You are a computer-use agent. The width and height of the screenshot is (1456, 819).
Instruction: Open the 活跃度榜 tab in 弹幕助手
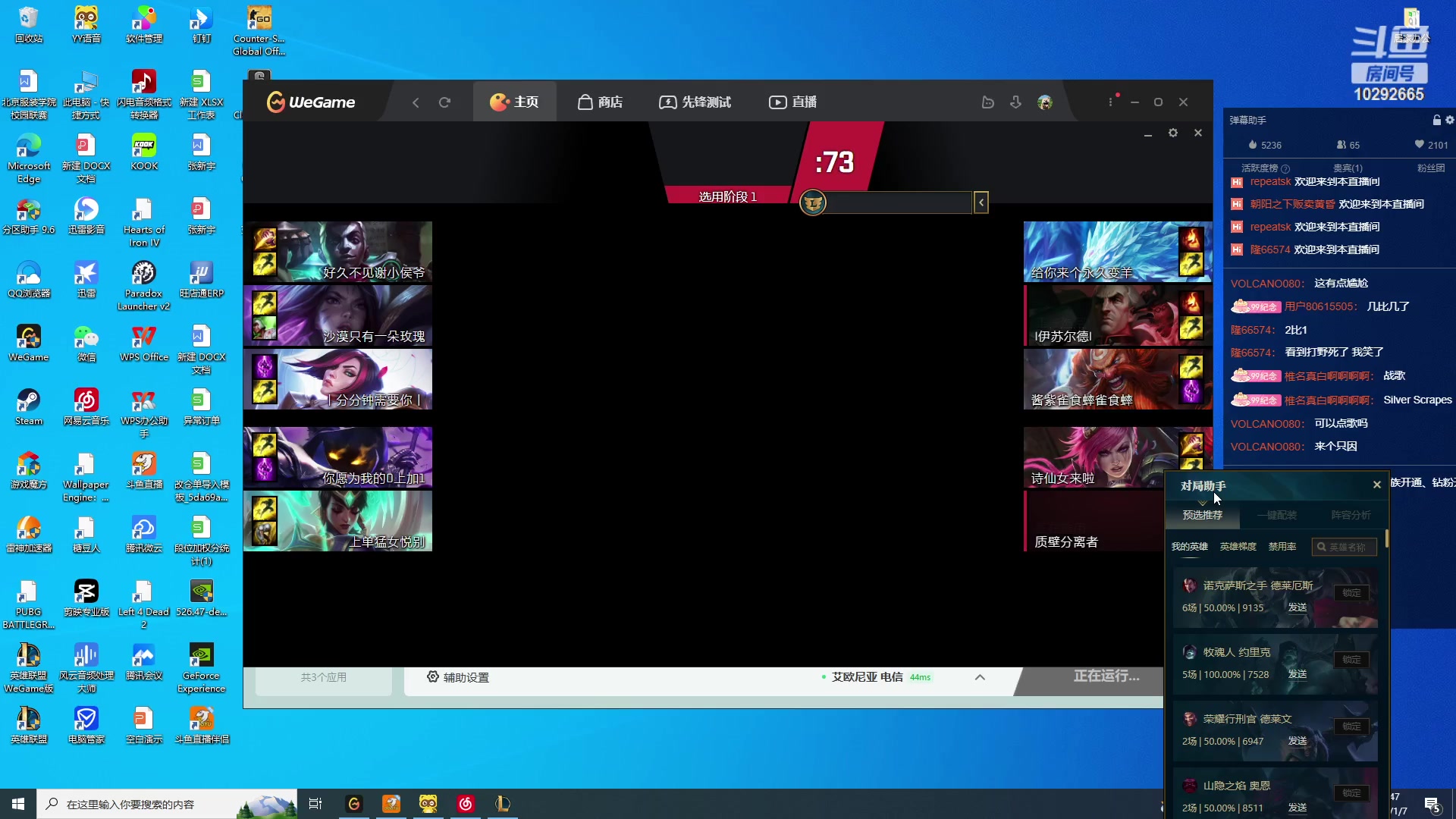(1260, 168)
